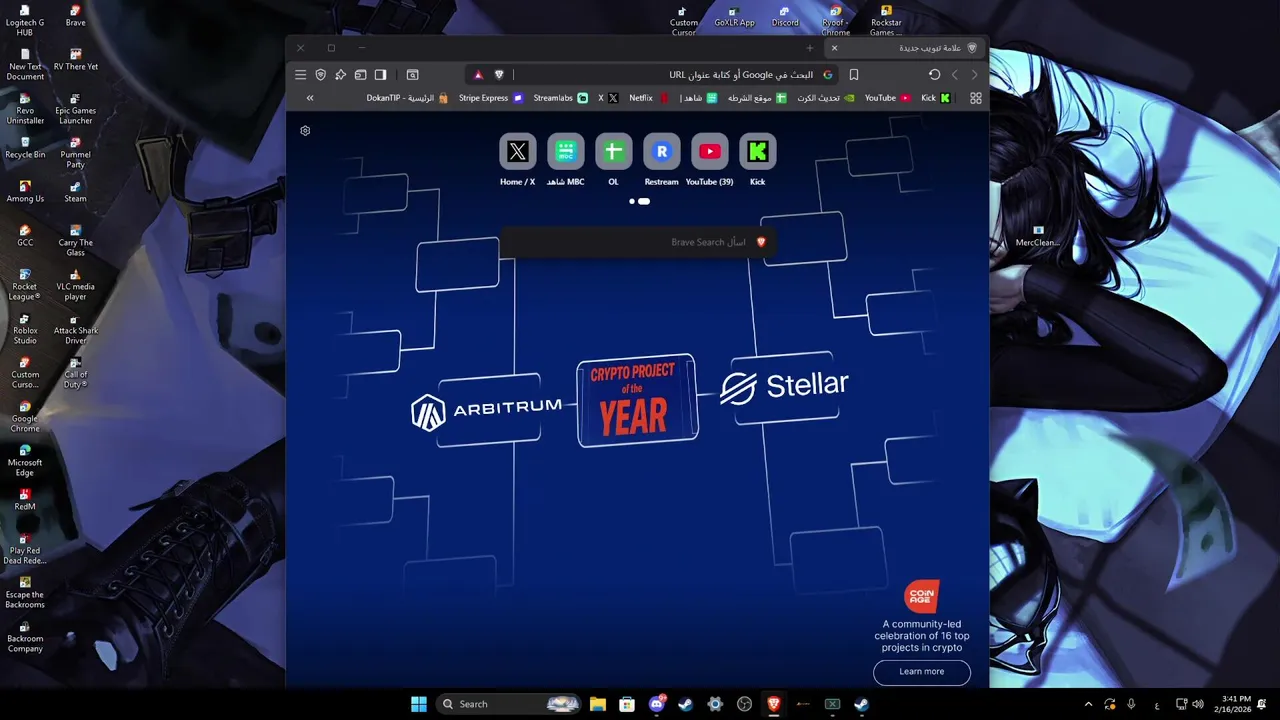The width and height of the screenshot is (1280, 720).
Task: Open Brave VPN shield icon in toolbar
Action: 321,75
